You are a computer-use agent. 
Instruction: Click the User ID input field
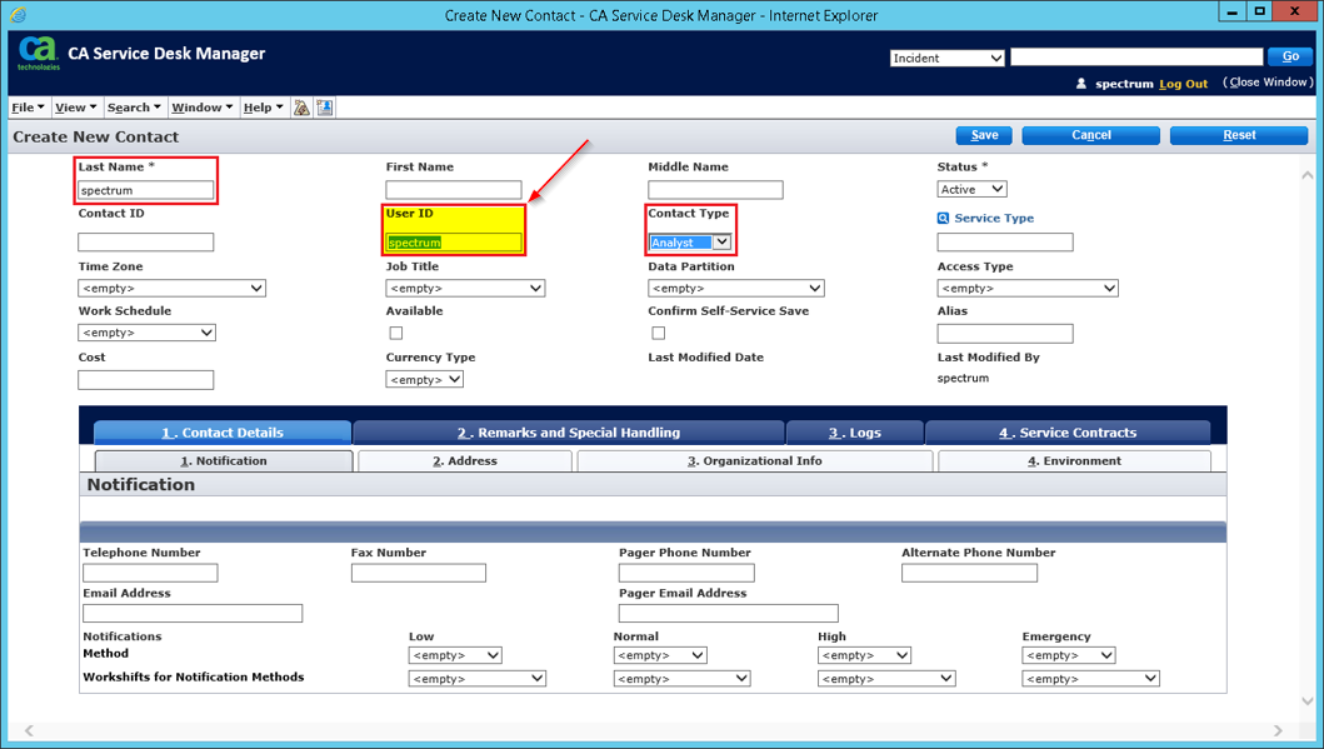click(x=454, y=242)
